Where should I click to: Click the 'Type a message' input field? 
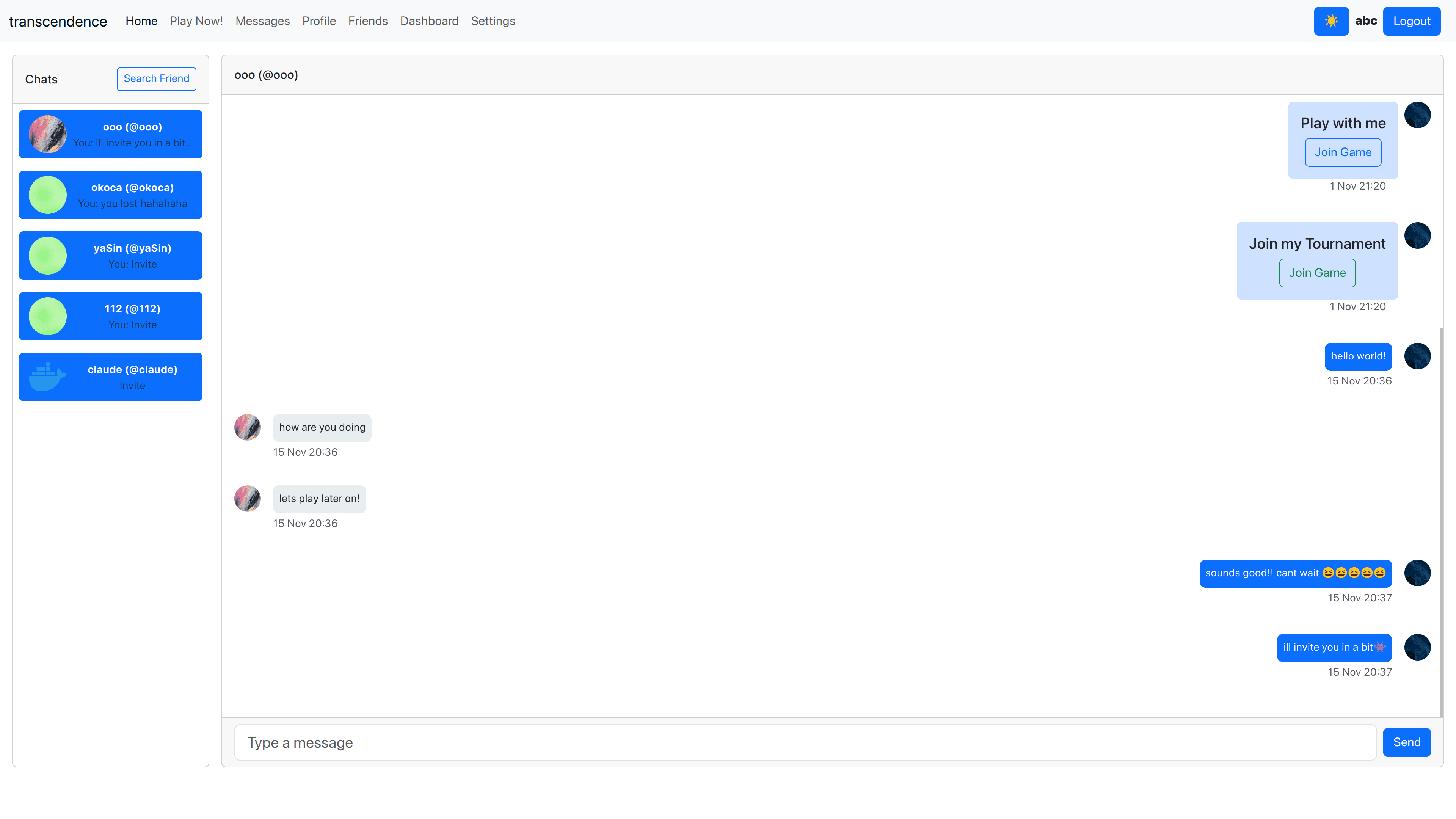[805, 743]
